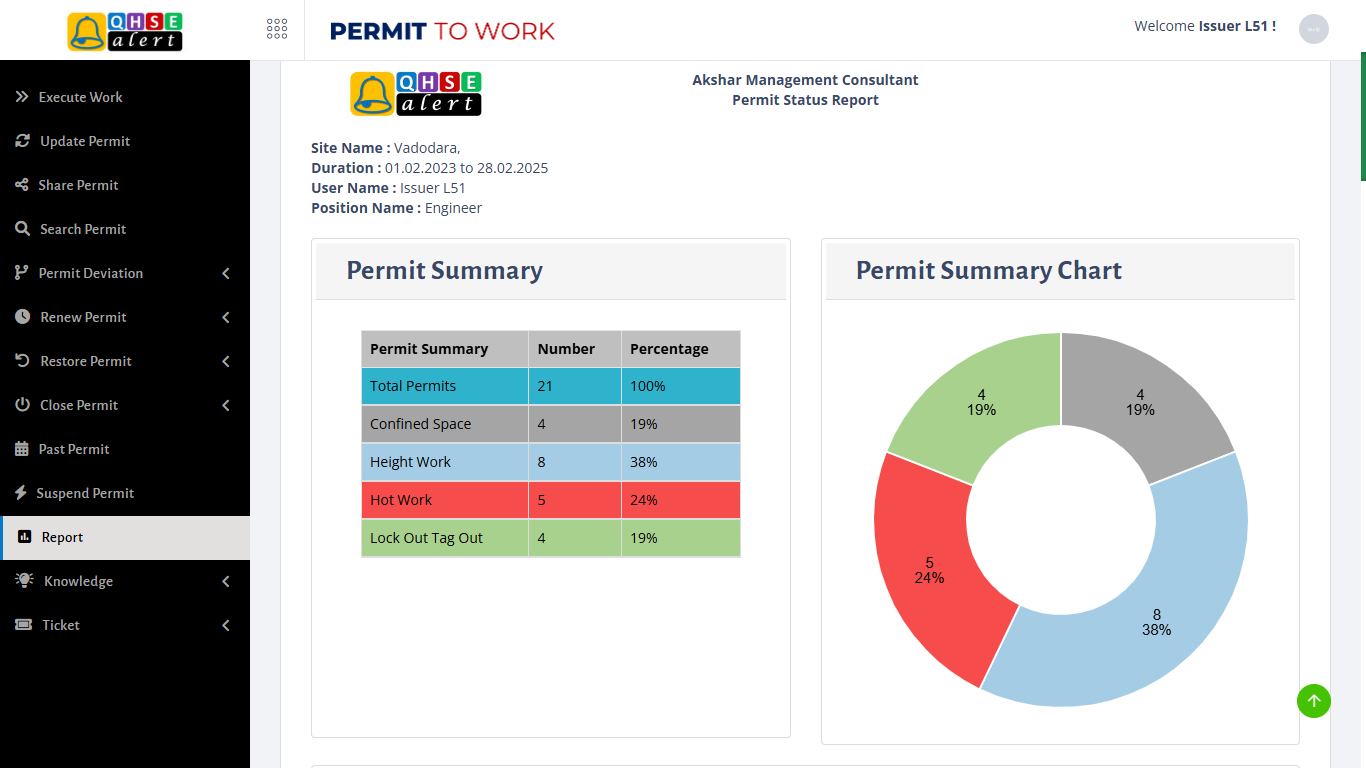
Task: Expand the Permit Deviation submenu
Action: (x=225, y=273)
